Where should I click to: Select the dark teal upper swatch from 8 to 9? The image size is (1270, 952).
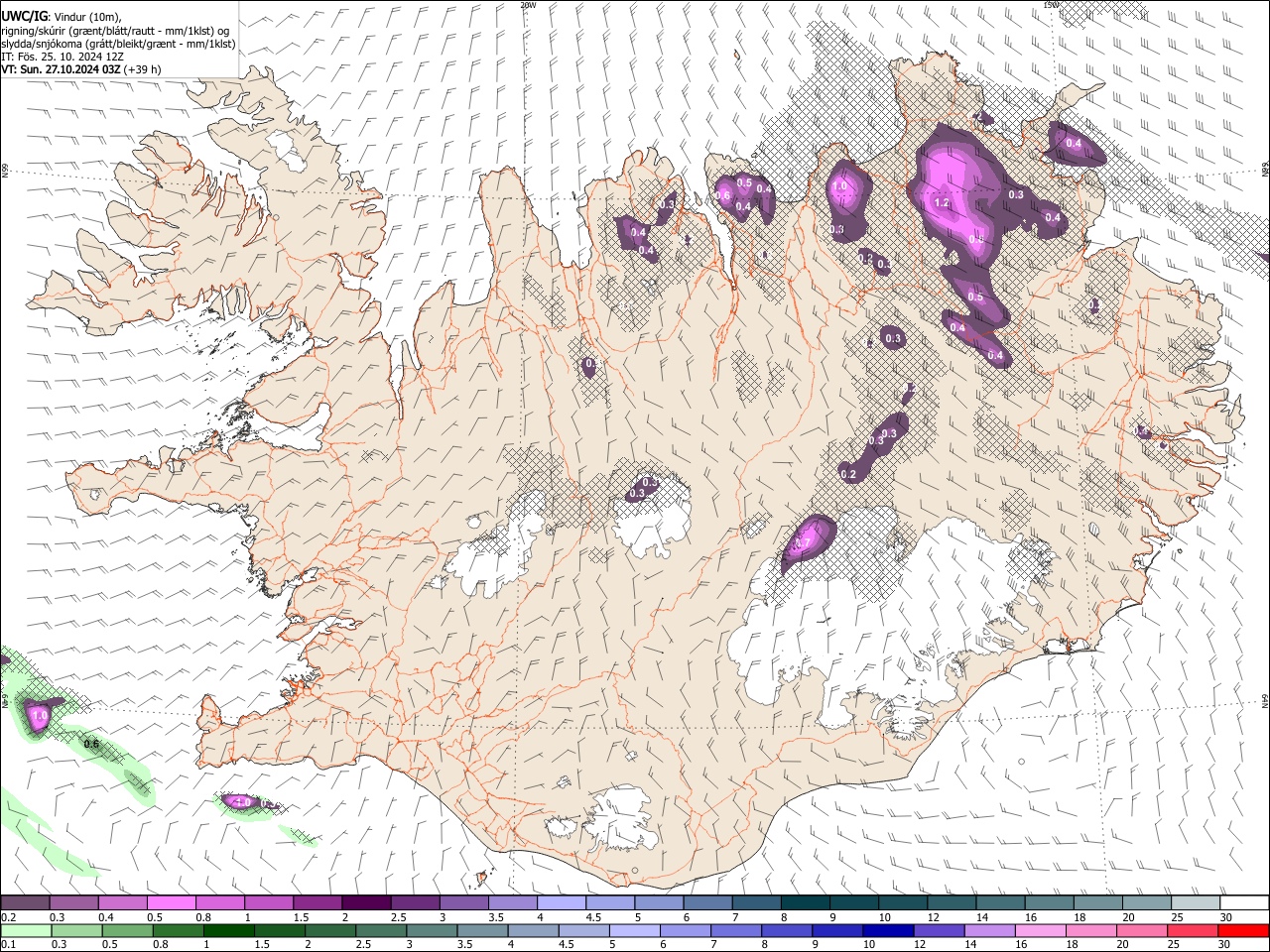806,903
